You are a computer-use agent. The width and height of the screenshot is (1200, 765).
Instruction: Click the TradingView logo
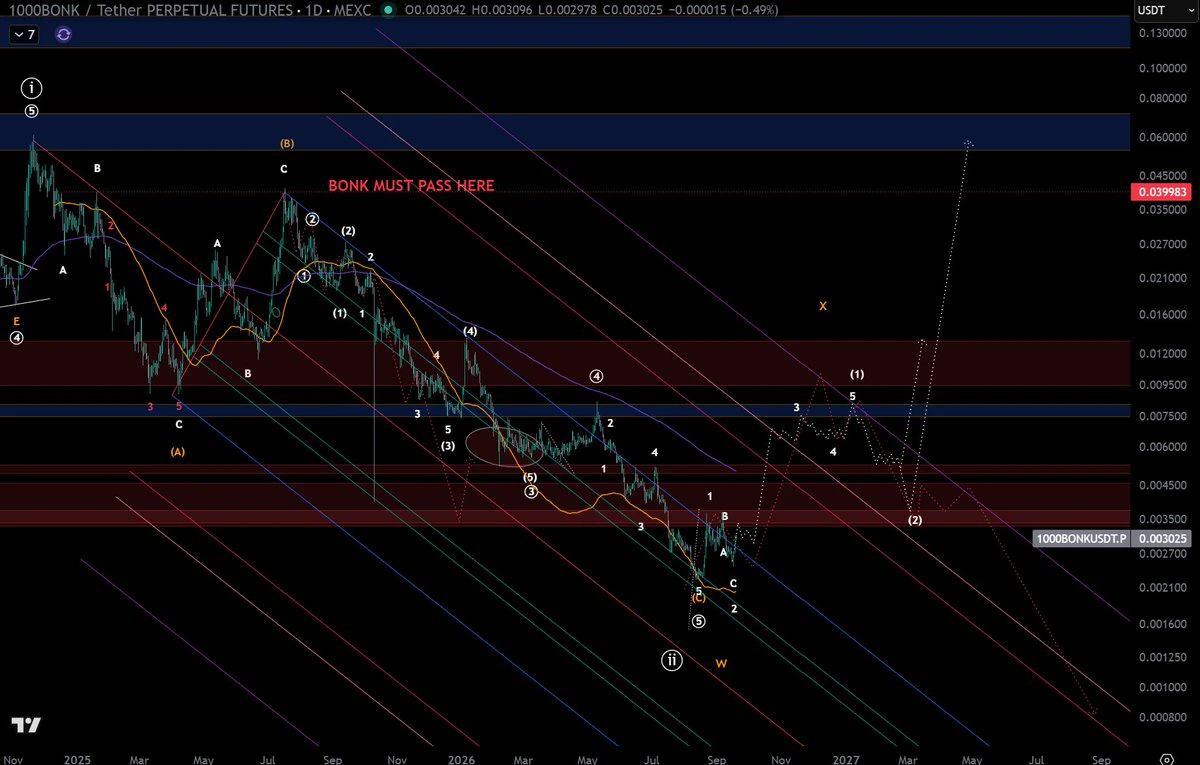[x=26, y=725]
